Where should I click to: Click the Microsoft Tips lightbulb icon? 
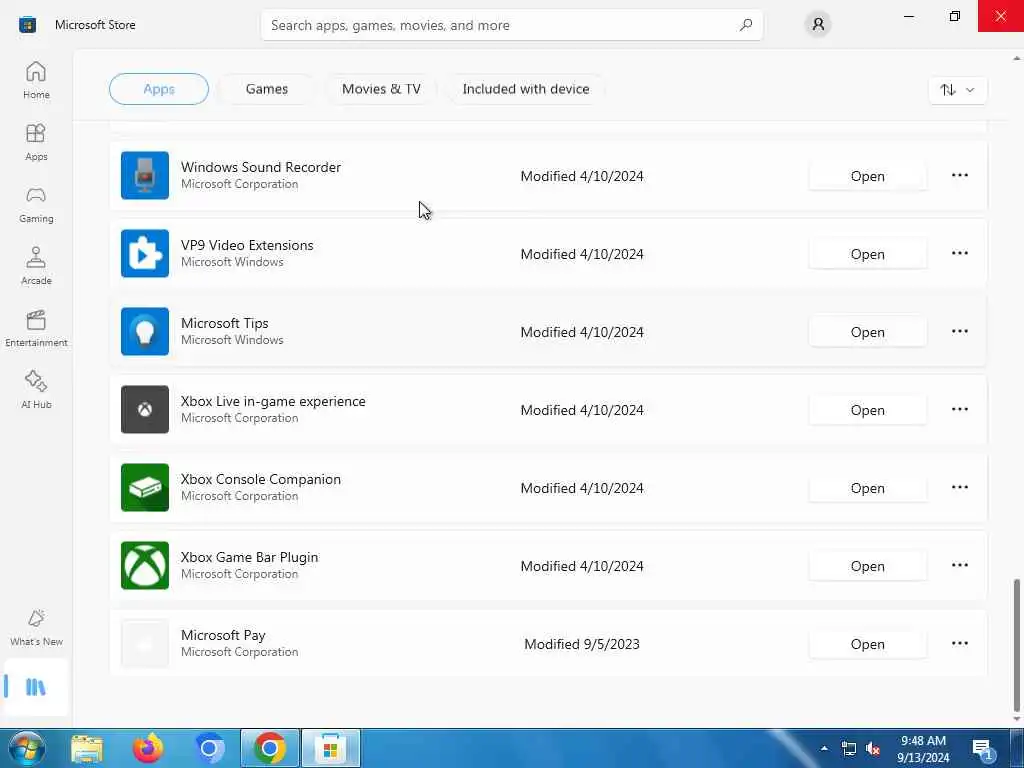145,331
